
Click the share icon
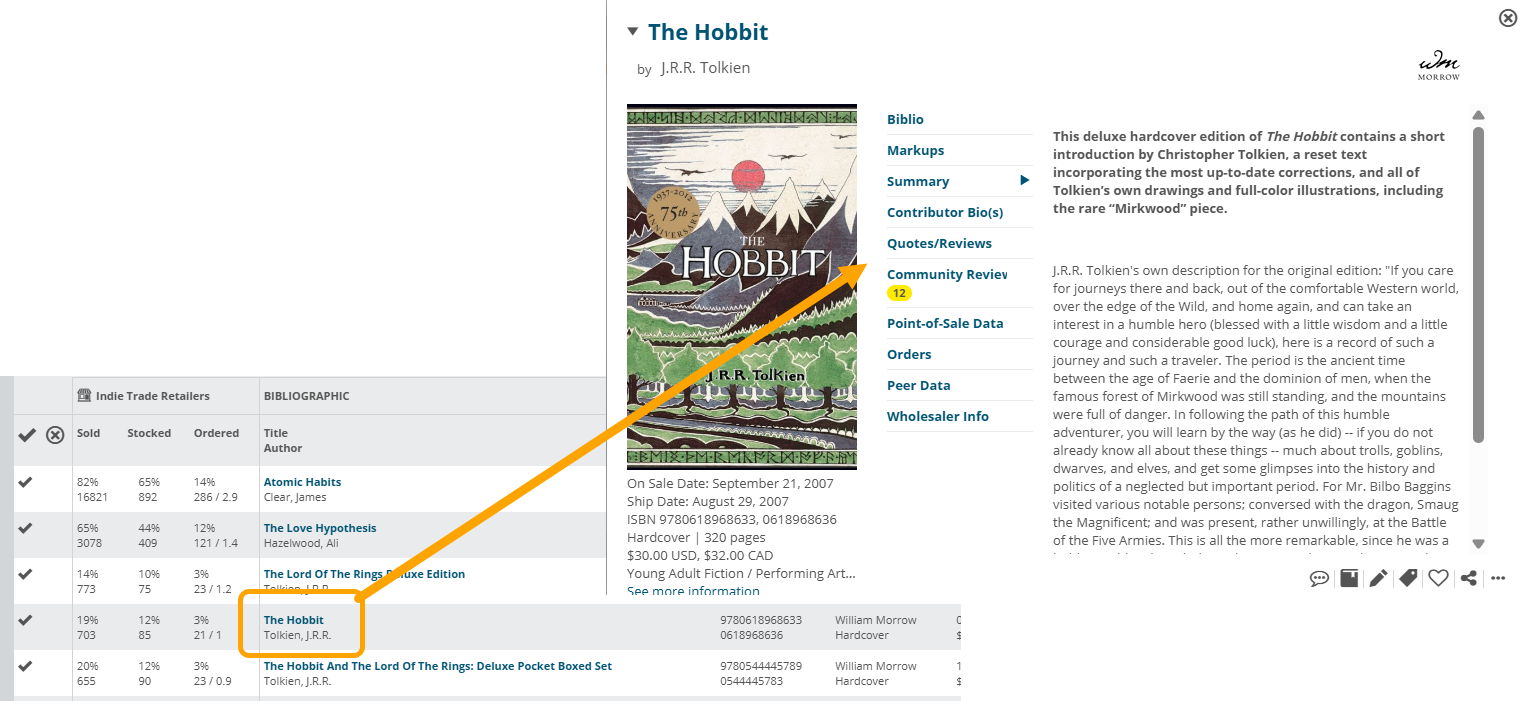pos(1468,578)
